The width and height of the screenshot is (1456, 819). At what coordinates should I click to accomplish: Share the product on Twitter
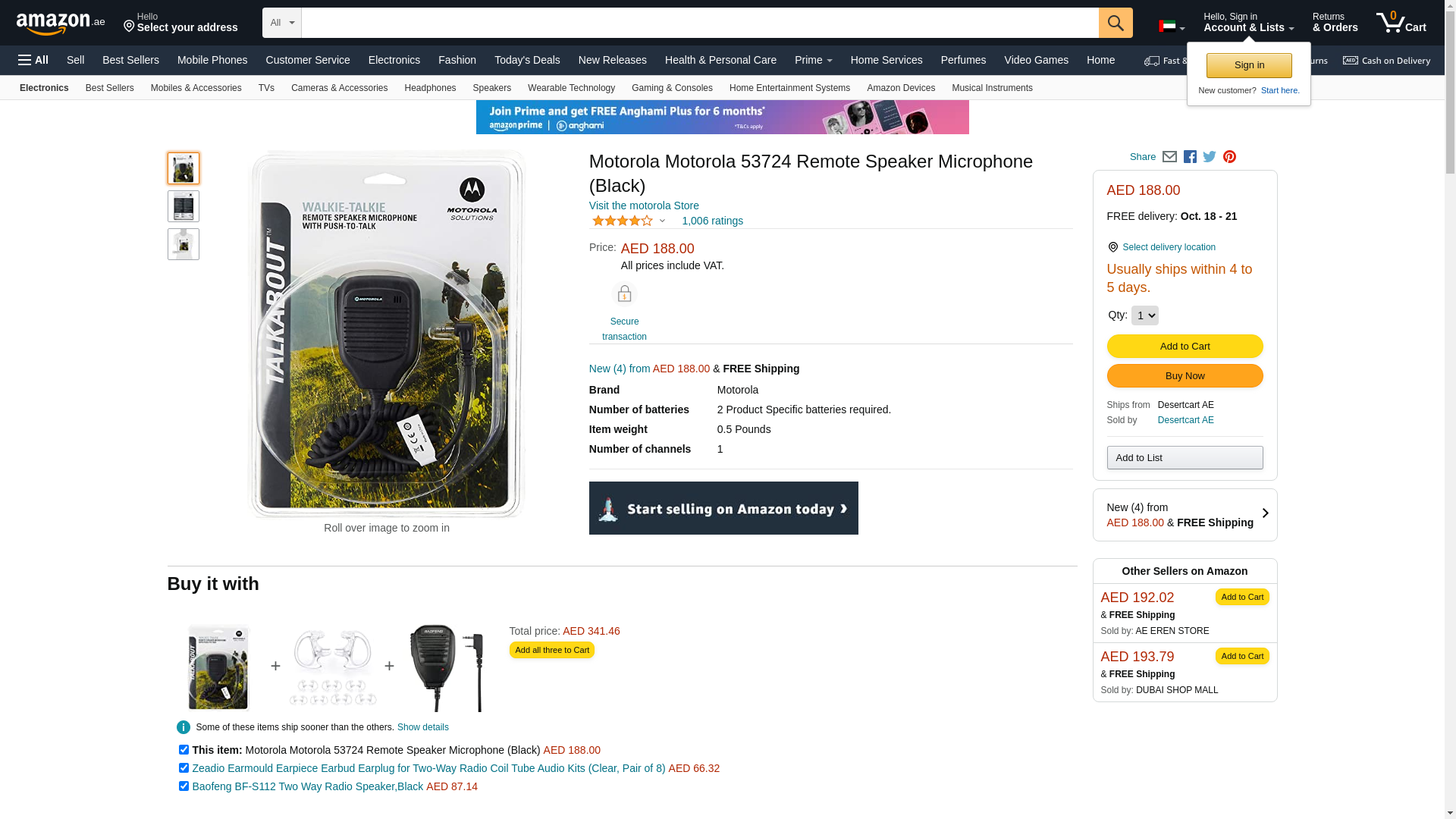click(x=1210, y=157)
